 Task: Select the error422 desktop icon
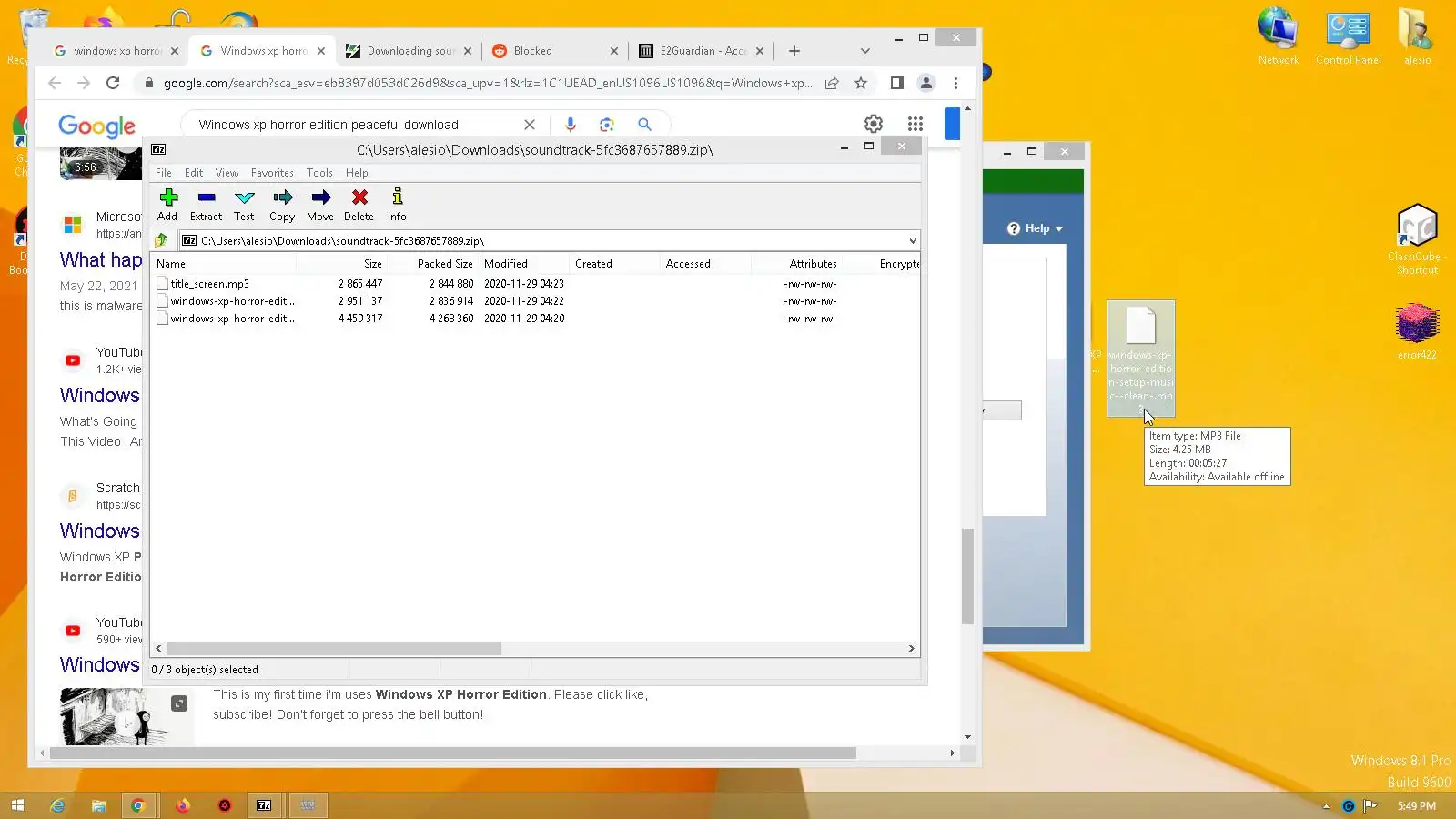click(1417, 331)
